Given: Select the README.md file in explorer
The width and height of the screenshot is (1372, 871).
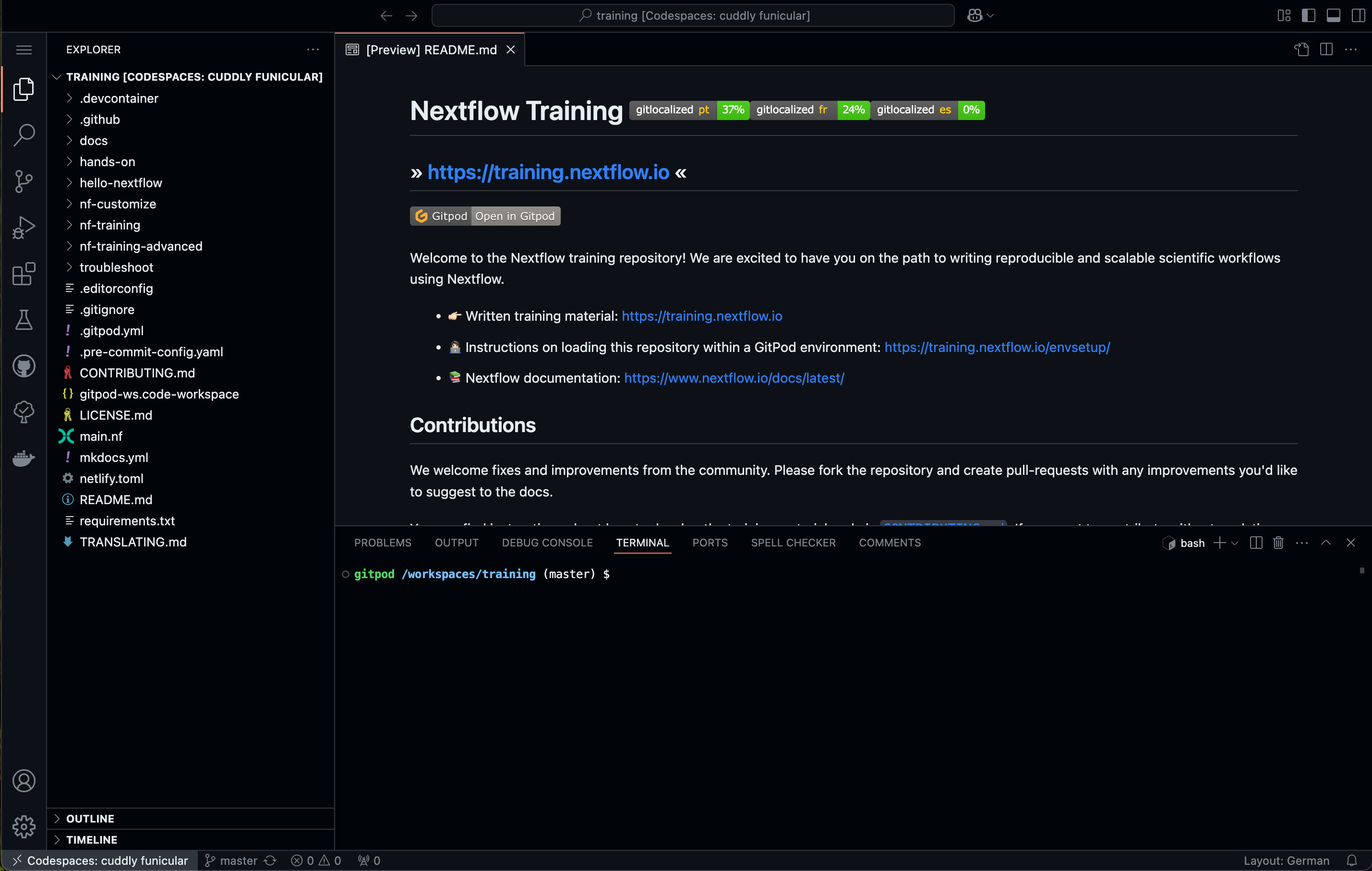Looking at the screenshot, I should pos(116,499).
